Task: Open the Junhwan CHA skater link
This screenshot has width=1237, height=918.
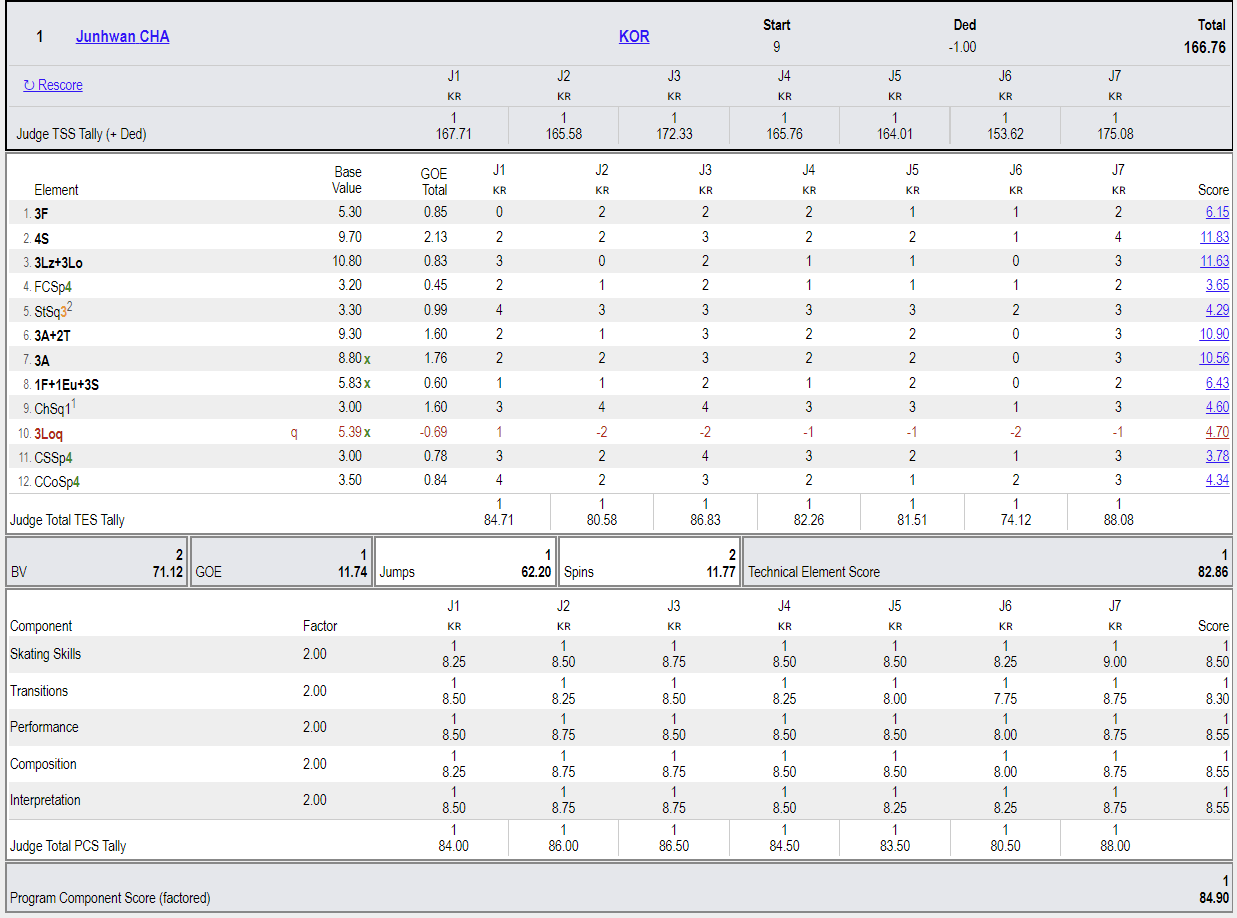Action: tap(122, 36)
